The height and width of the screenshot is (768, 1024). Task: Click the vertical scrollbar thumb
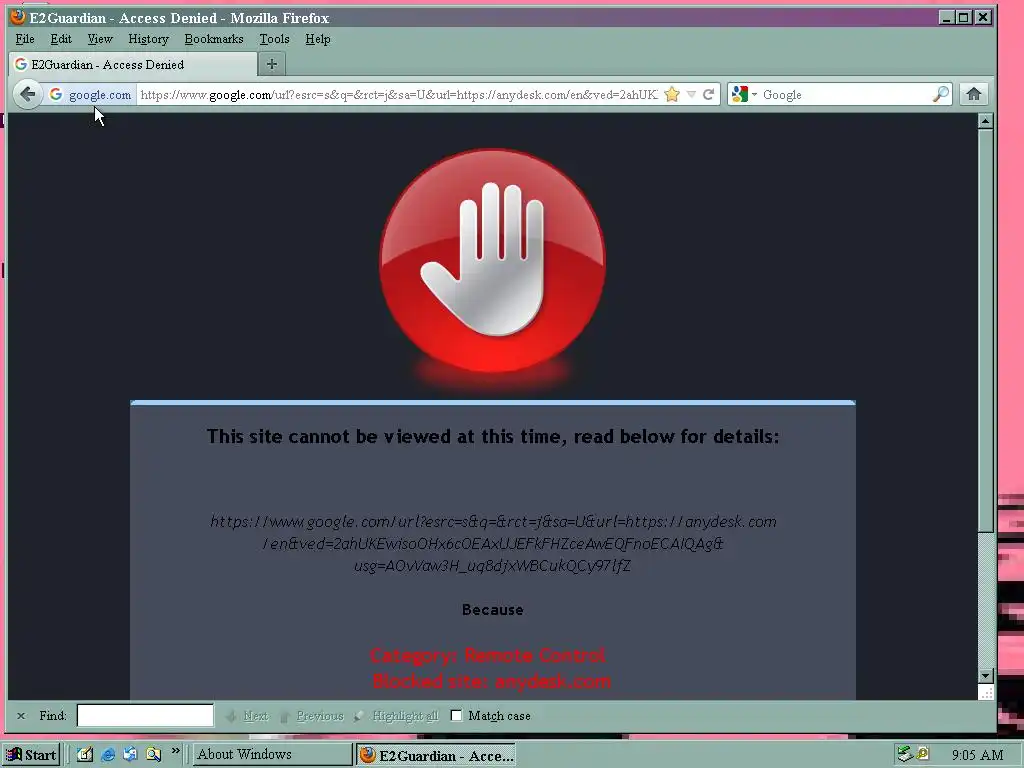tap(985, 330)
